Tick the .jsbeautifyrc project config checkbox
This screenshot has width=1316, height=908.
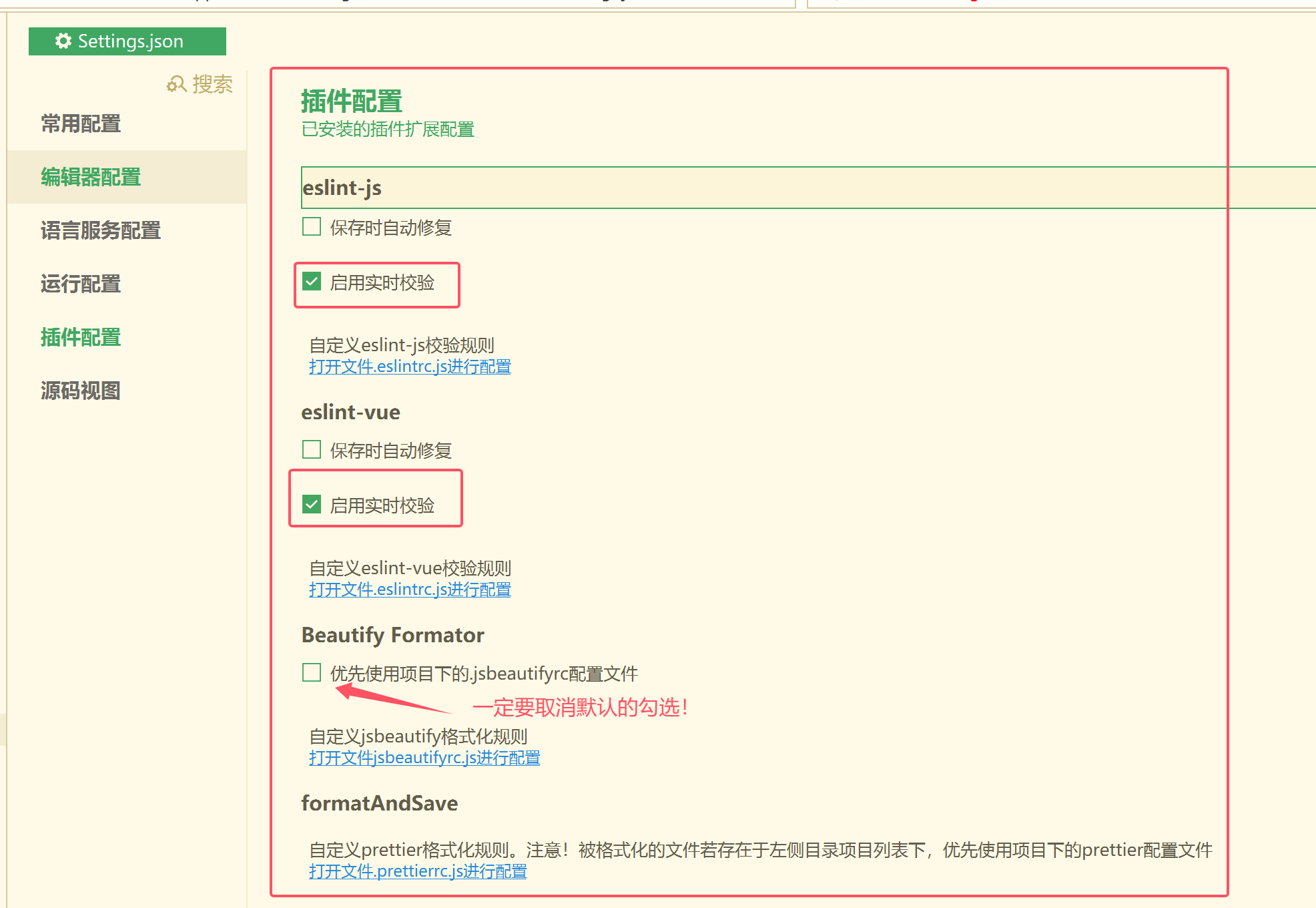tap(312, 672)
